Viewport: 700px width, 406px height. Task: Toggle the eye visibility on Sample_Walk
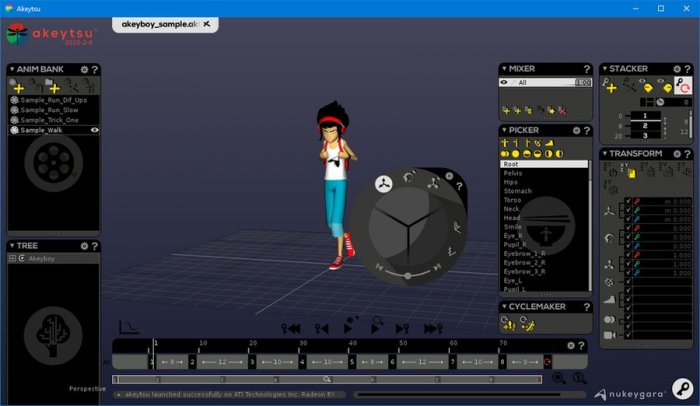pos(95,129)
